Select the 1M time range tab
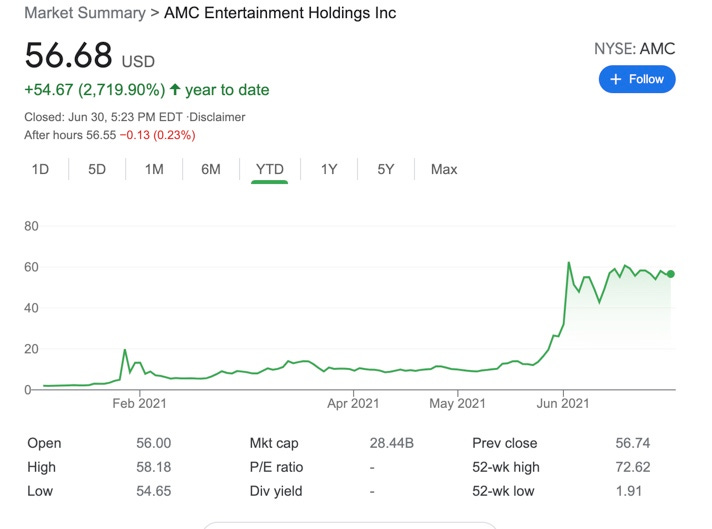 [154, 169]
